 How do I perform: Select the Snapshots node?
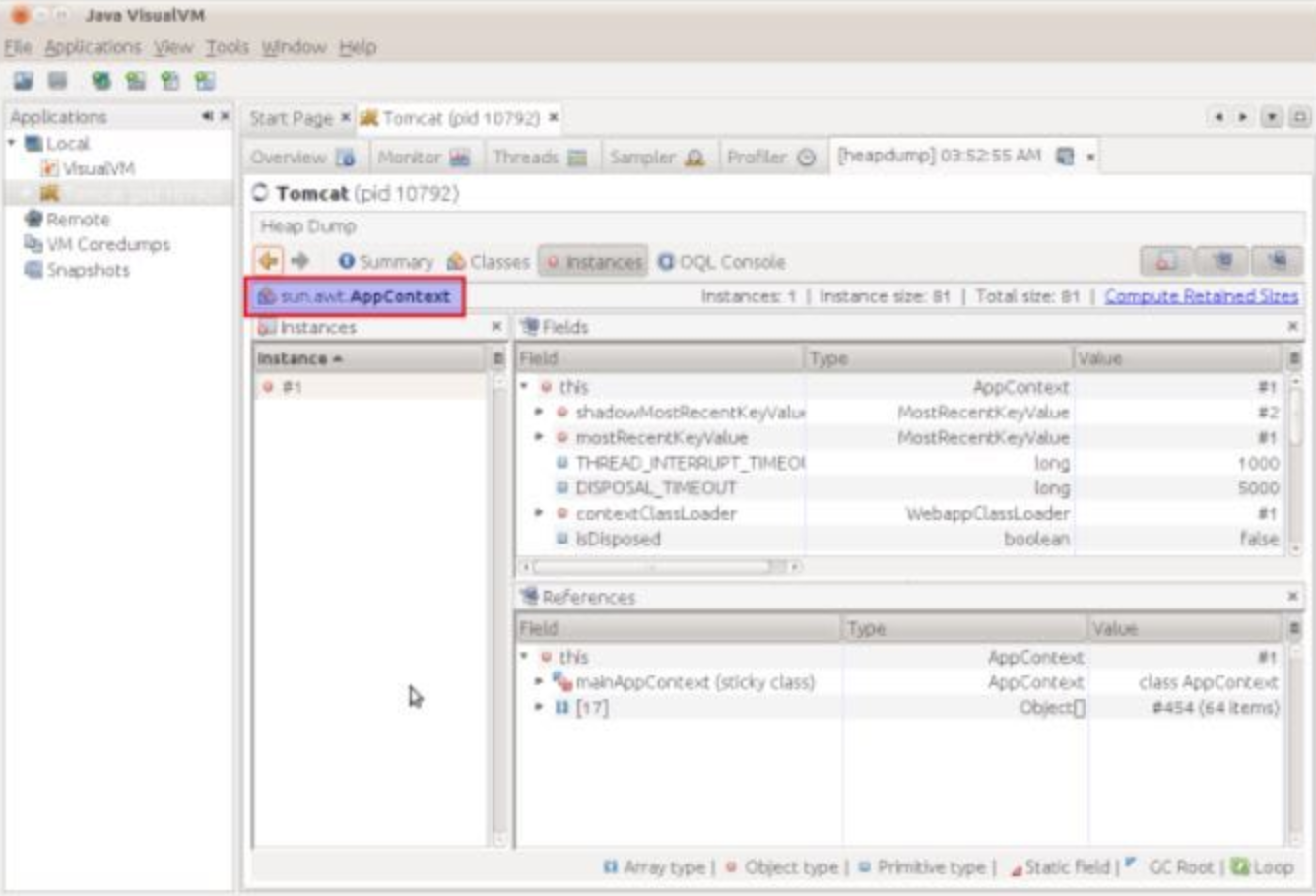(x=77, y=270)
